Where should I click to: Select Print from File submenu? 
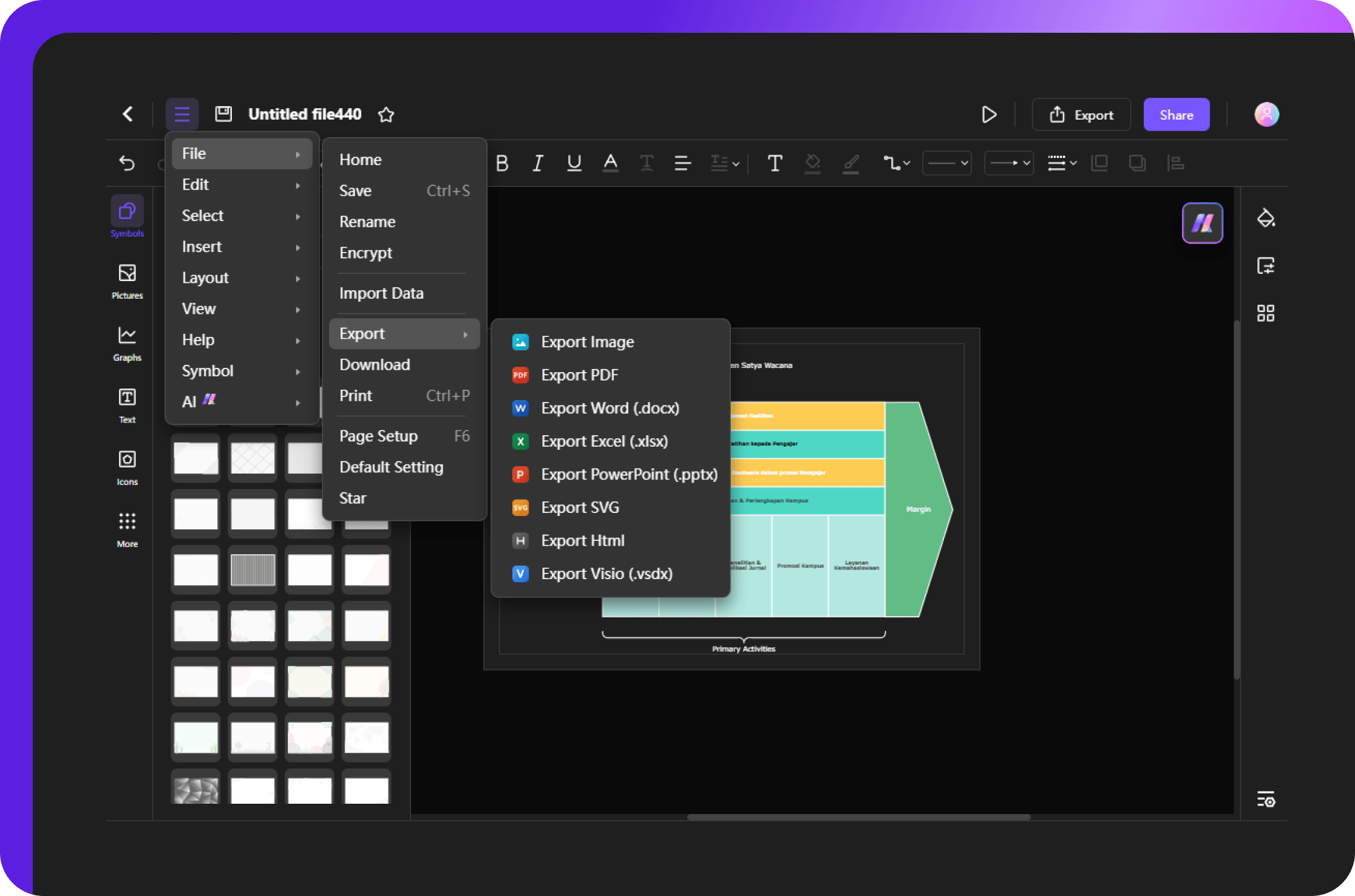coord(404,396)
